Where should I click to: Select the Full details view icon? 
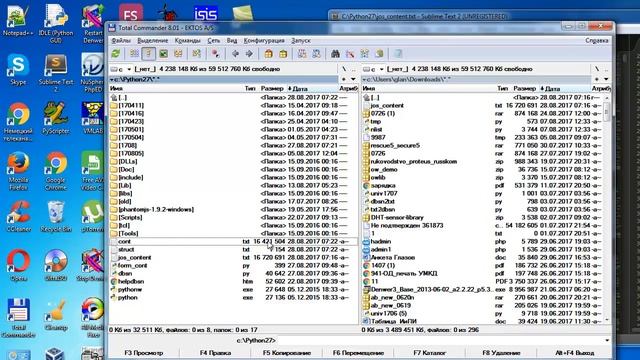(x=149, y=53)
